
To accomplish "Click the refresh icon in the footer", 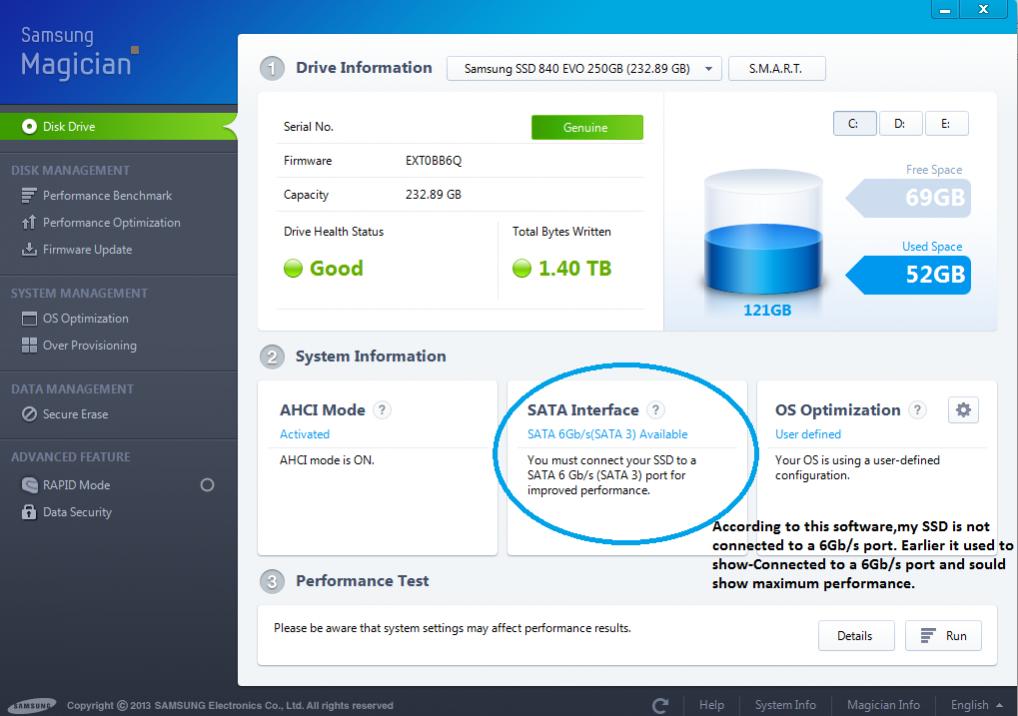I will point(660,705).
